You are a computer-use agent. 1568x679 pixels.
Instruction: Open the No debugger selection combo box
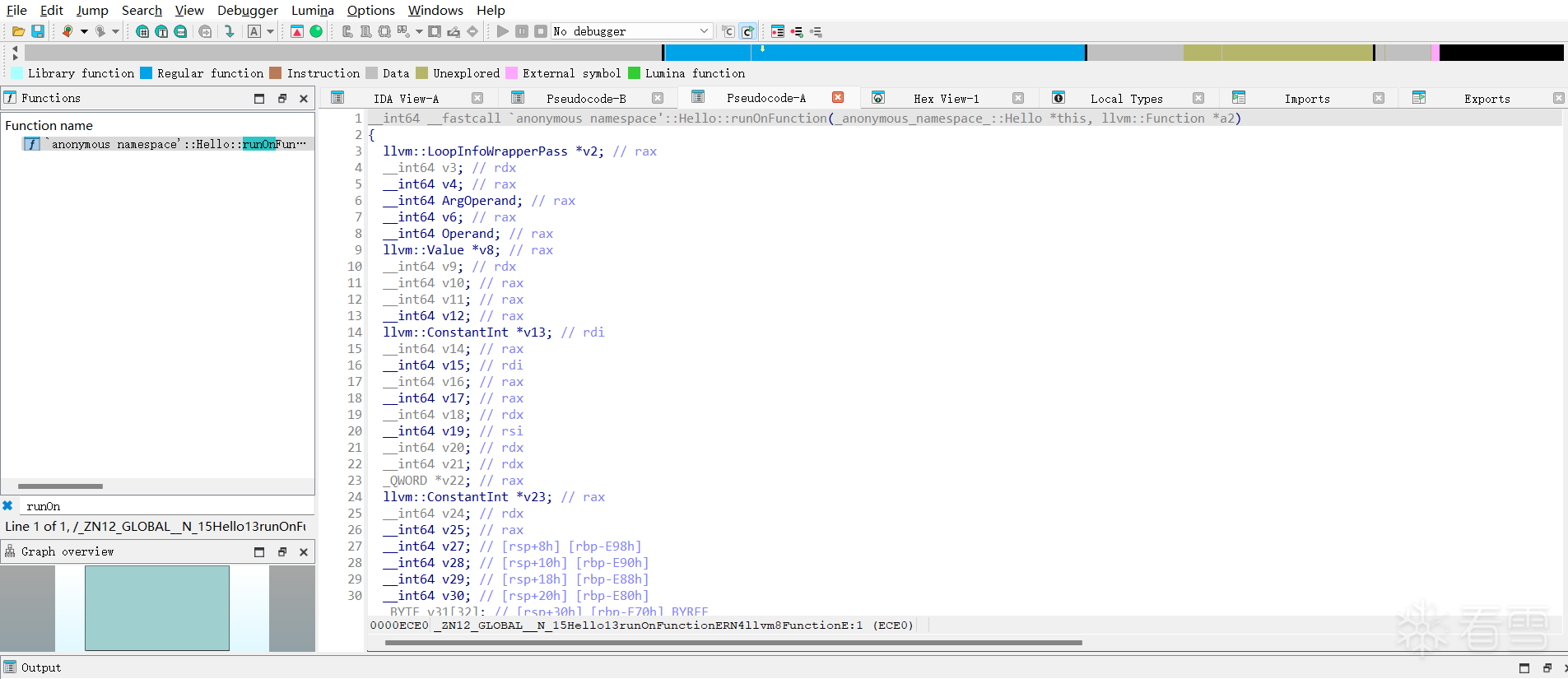631,31
